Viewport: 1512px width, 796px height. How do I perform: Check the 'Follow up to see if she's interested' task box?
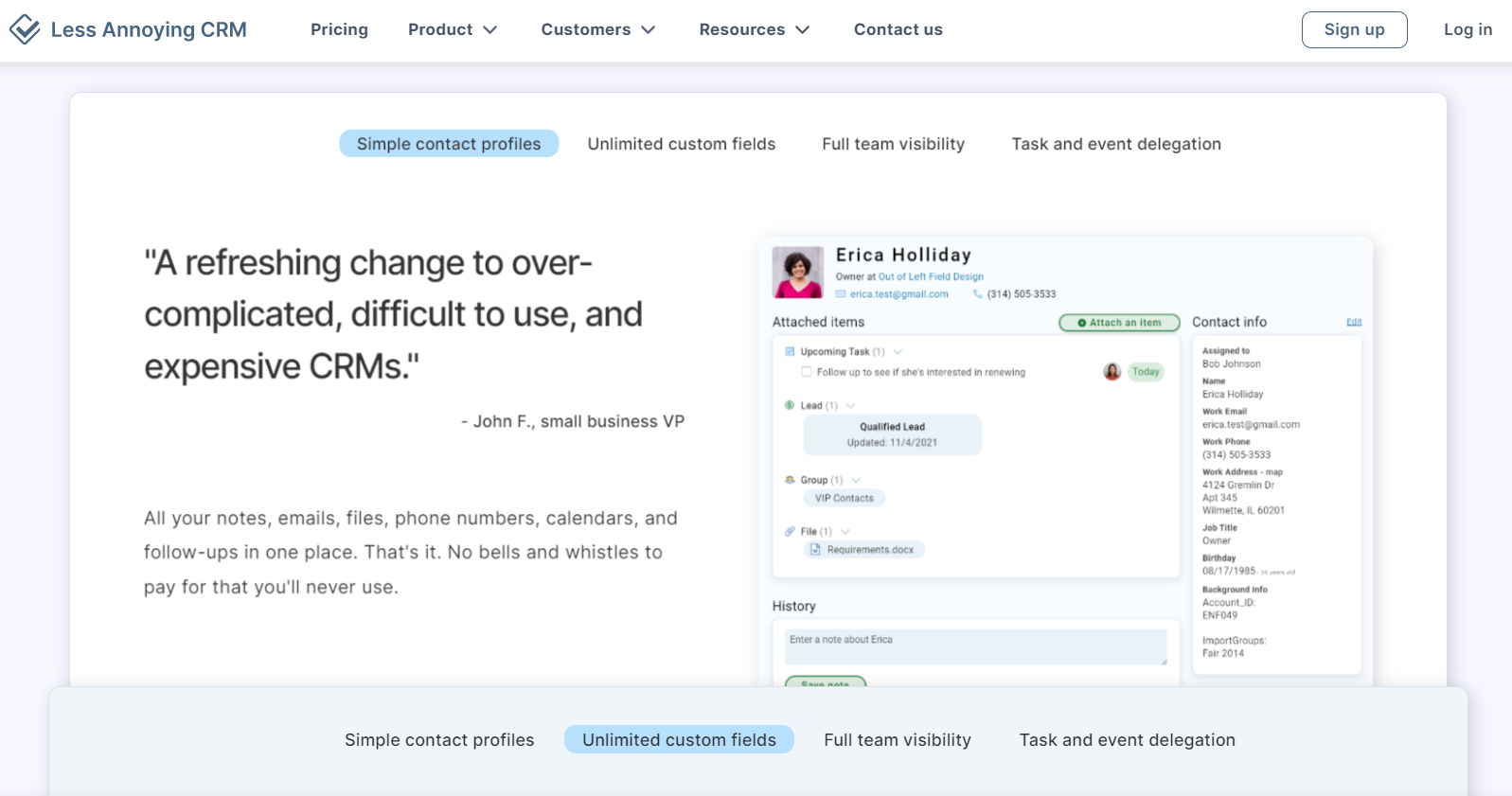point(807,372)
